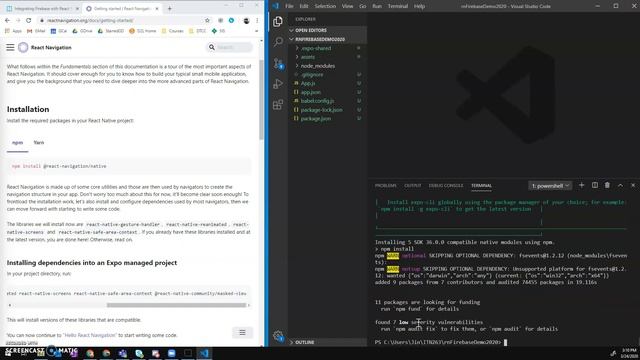This screenshot has width=640, height=360.
Task: Close the Getting started React Navigation tab
Action: point(157,9)
